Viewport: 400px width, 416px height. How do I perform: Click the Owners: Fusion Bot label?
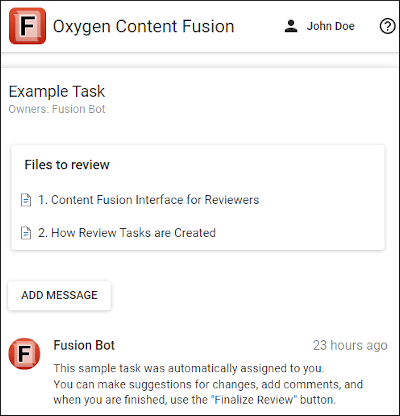[x=57, y=109]
